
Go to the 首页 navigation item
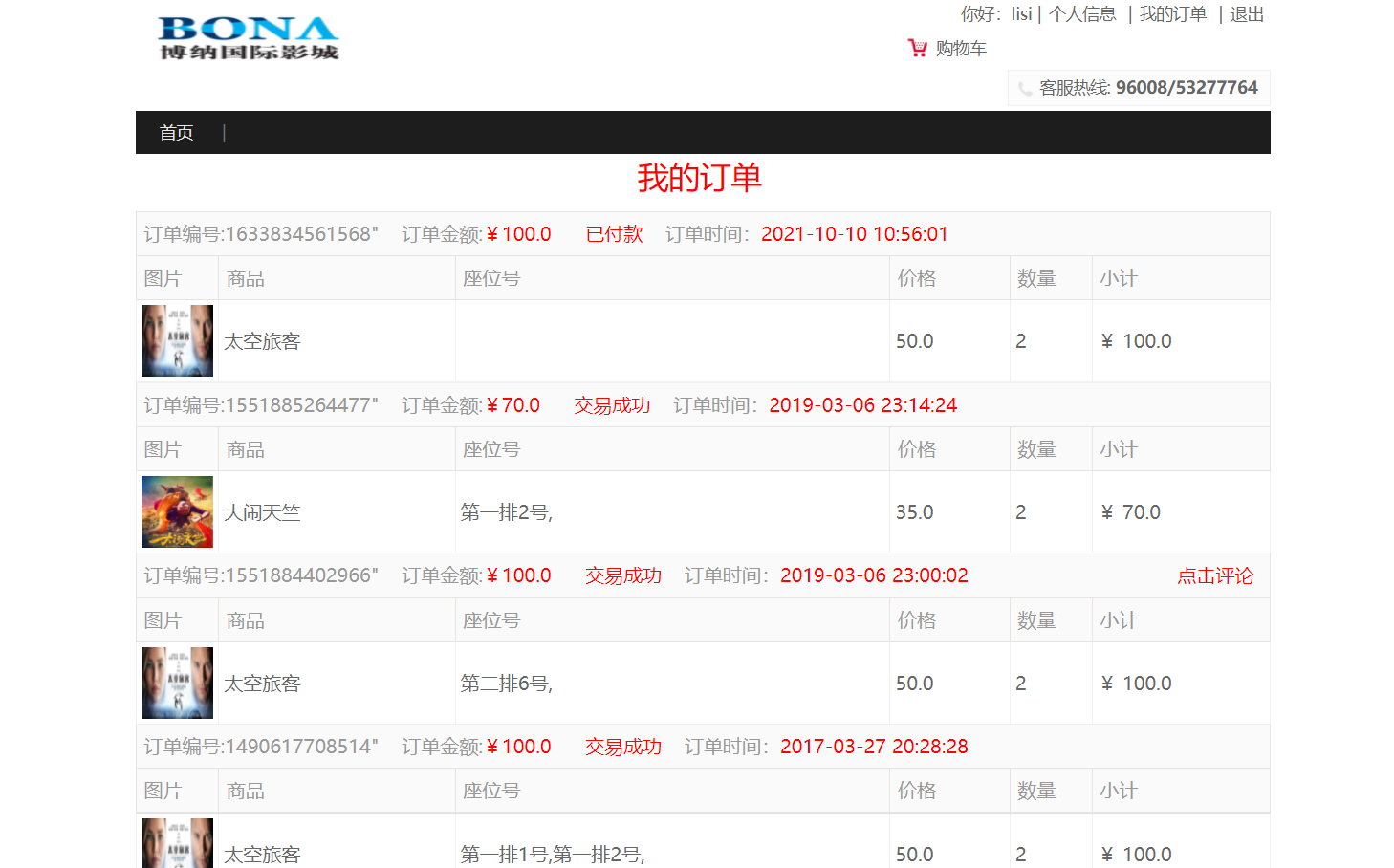pos(176,133)
